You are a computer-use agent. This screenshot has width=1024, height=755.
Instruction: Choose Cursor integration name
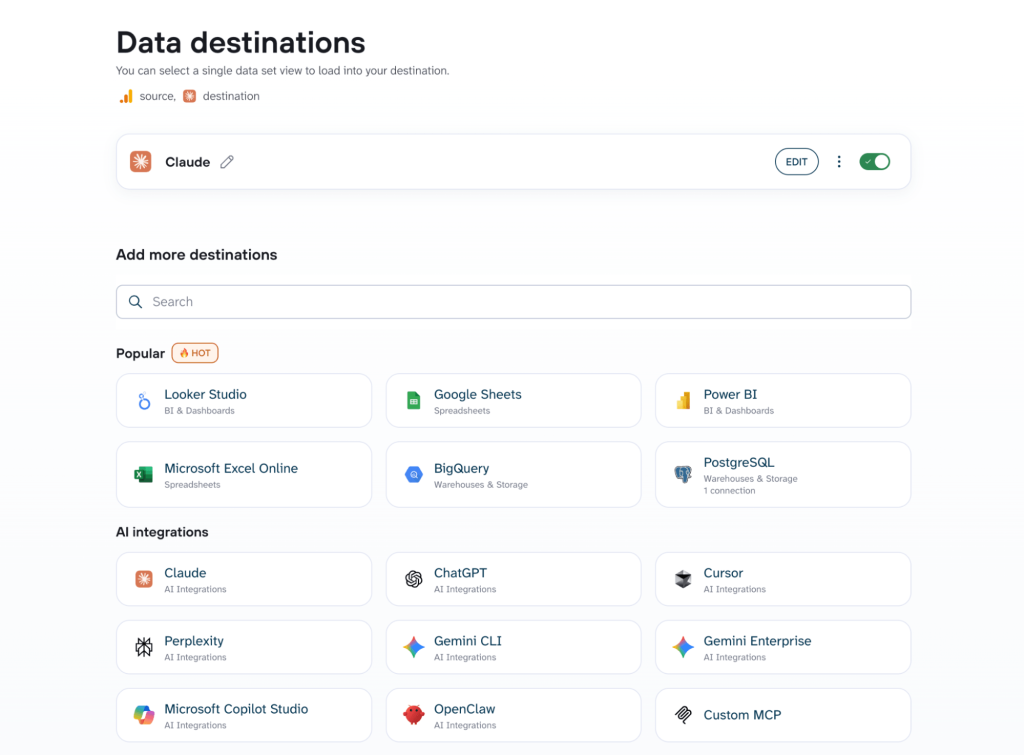click(x=723, y=573)
